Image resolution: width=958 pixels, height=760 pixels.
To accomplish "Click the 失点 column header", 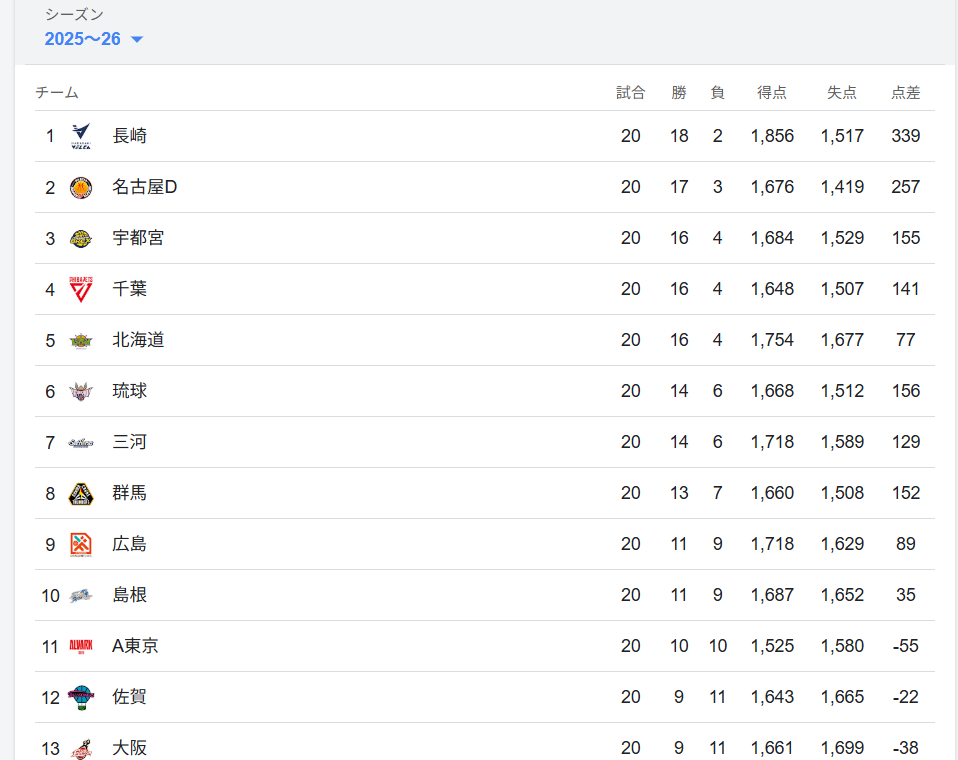I will click(842, 92).
